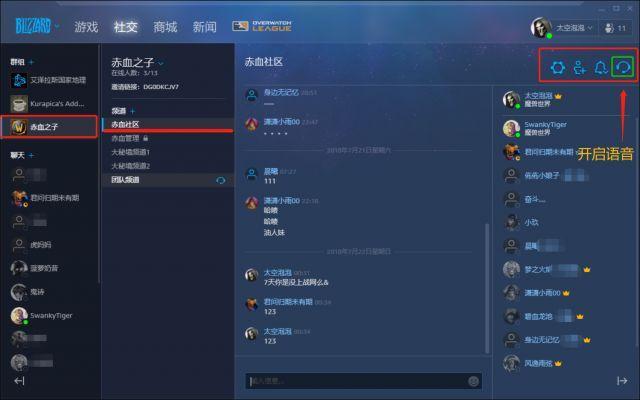The image size is (640, 400).
Task: Open the emoji picker in message box
Action: tap(473, 381)
